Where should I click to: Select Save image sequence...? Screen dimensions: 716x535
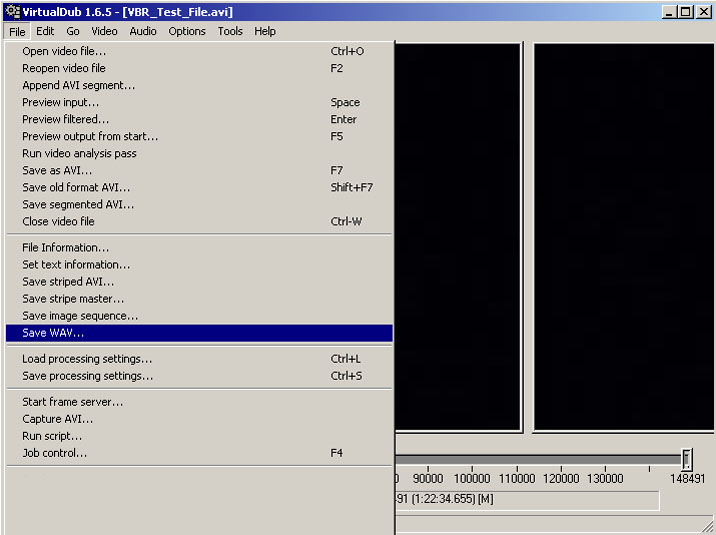tap(199, 316)
